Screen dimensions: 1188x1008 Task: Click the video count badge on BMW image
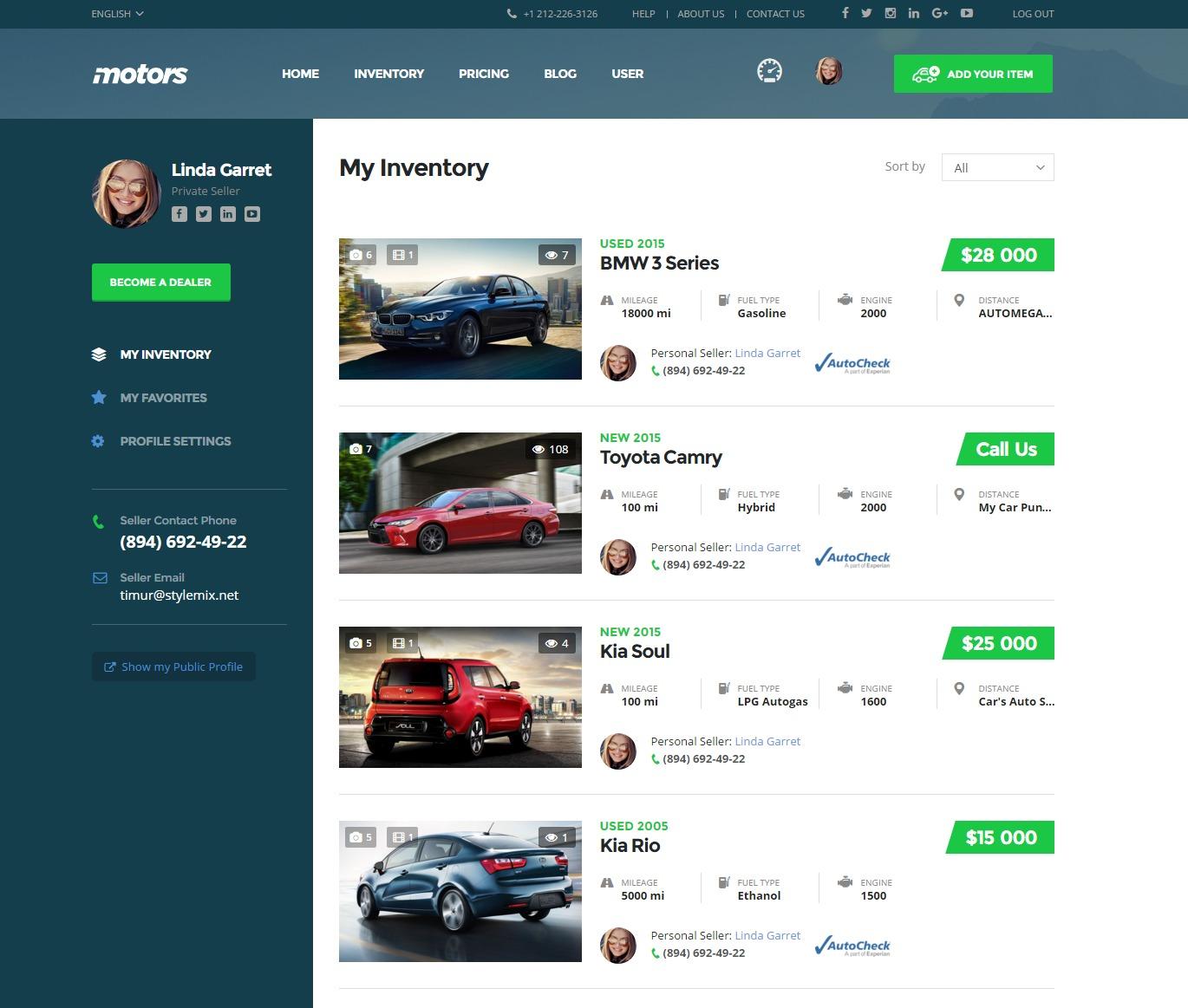tap(402, 255)
